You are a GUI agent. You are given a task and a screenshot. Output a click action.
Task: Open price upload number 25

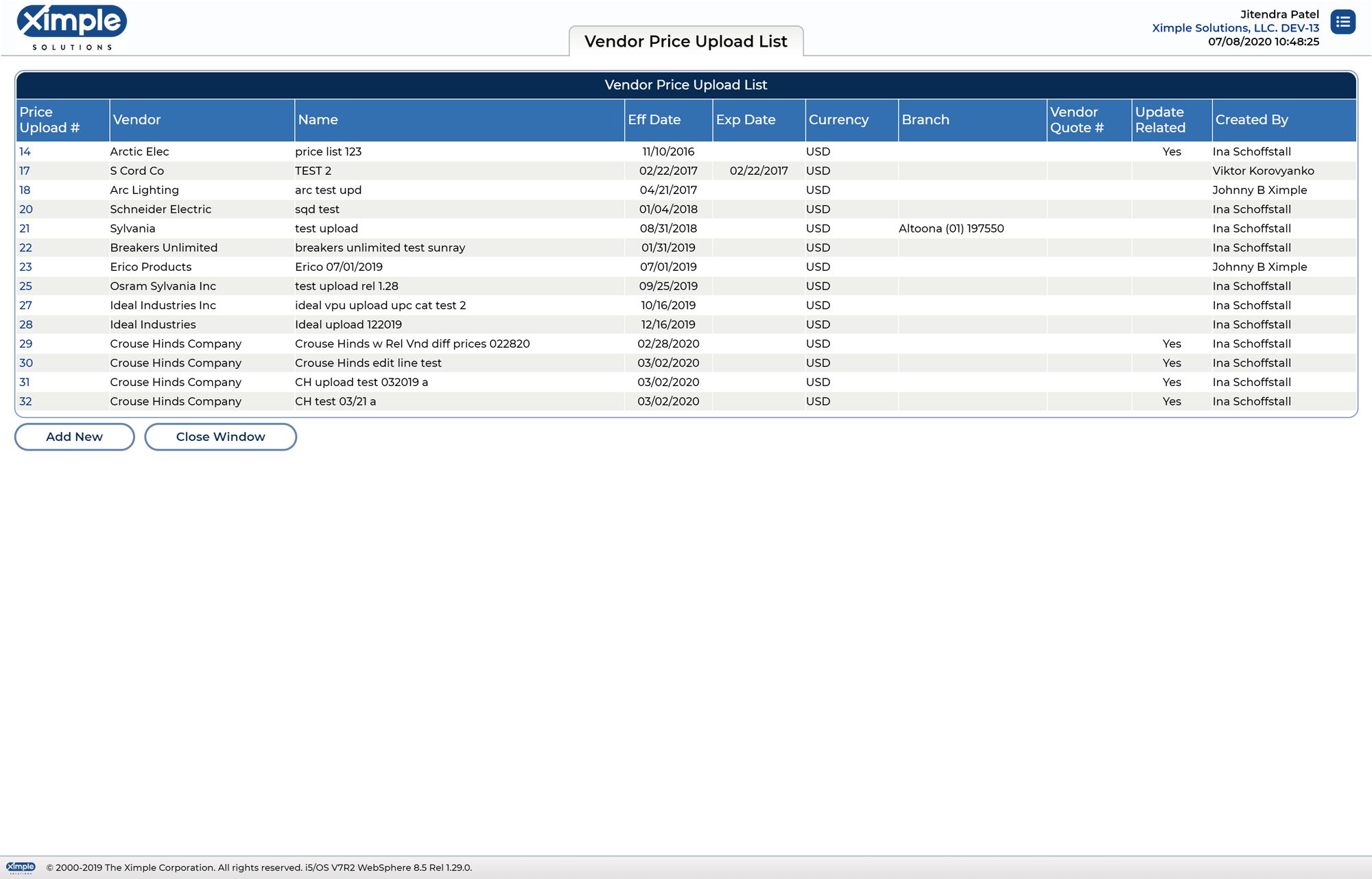tap(26, 286)
